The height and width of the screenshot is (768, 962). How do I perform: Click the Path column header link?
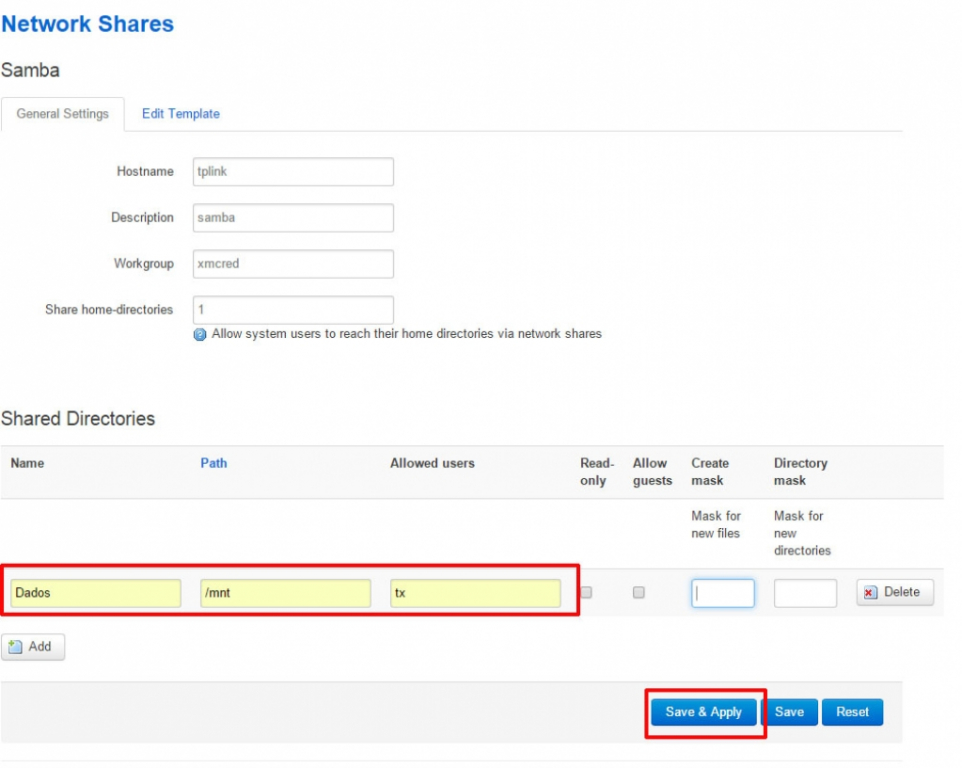[214, 463]
